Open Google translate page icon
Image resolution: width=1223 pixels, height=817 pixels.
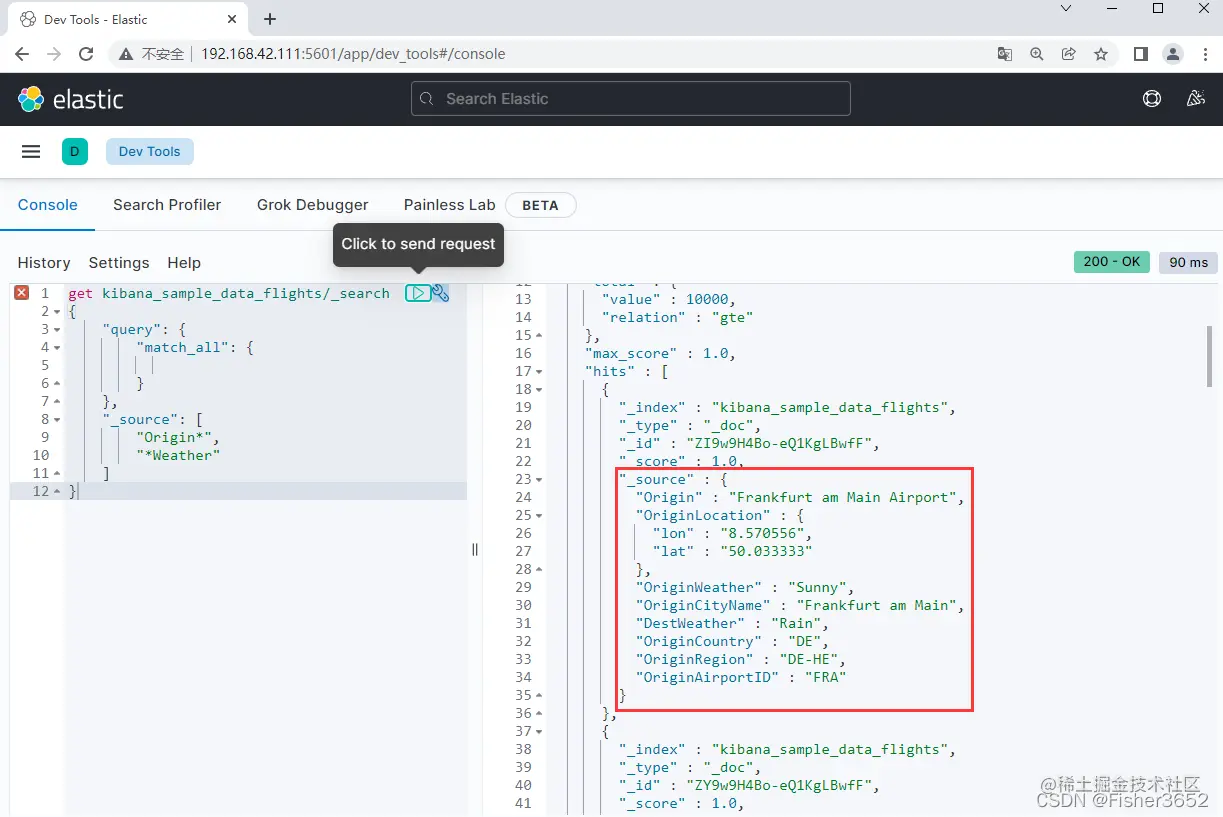click(x=1005, y=54)
